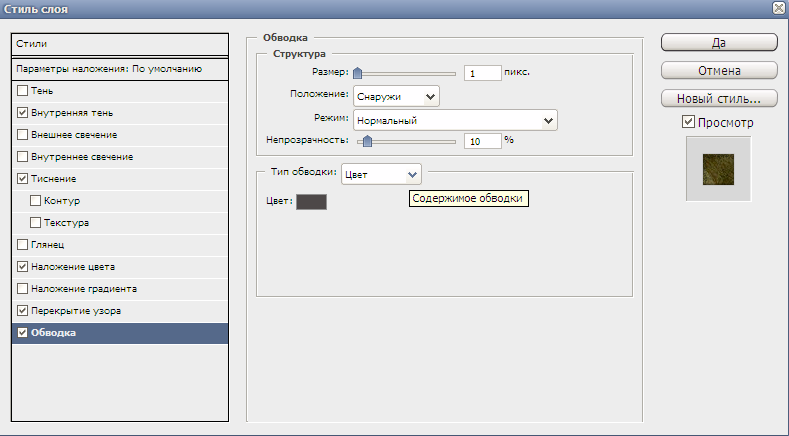This screenshot has width=789, height=436.
Task: Open the Положение dropdown showing Снаружи
Action: 396,97
